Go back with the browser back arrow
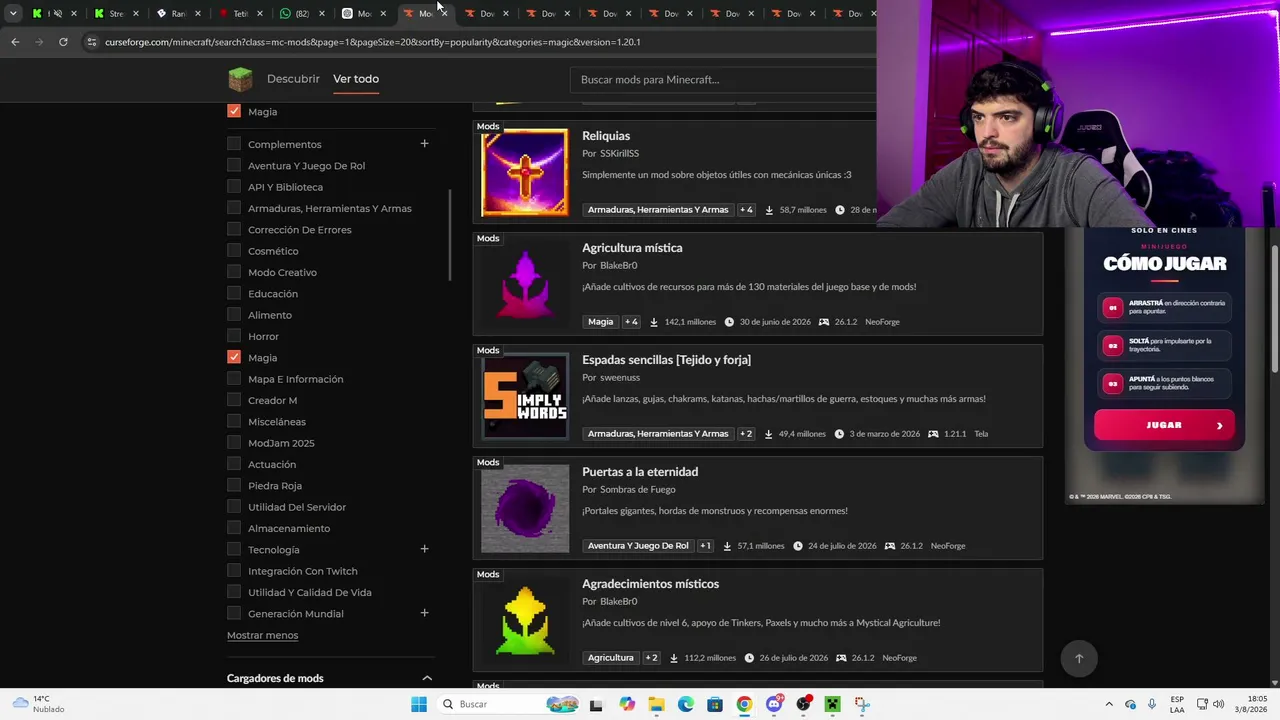Viewport: 1280px width, 720px height. [x=15, y=42]
